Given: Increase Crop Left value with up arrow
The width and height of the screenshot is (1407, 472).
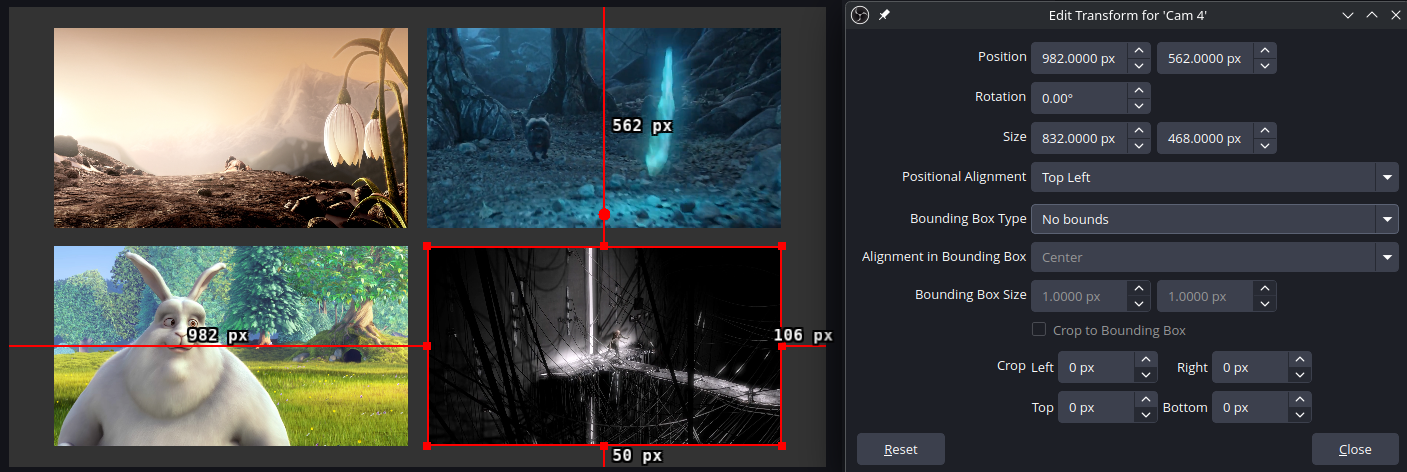Looking at the screenshot, I should pos(1146,359).
